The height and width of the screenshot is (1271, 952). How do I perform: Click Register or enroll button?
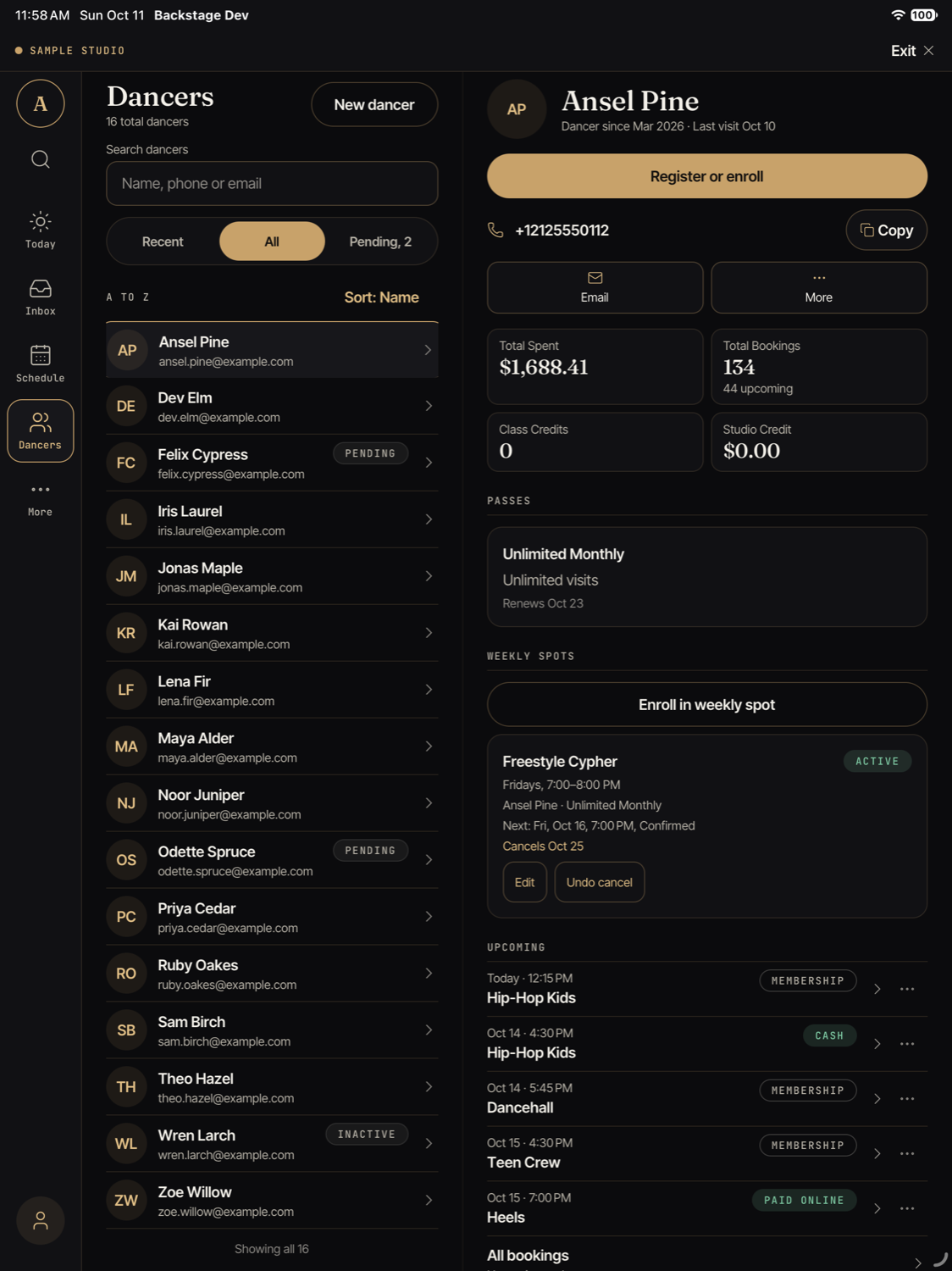click(x=707, y=176)
